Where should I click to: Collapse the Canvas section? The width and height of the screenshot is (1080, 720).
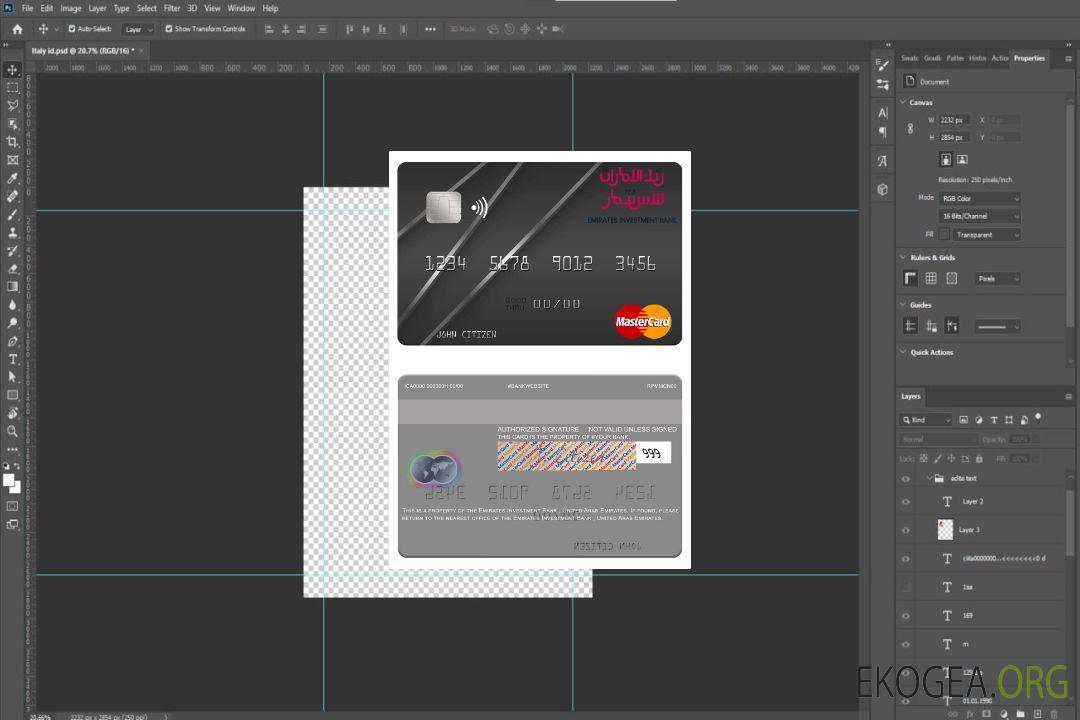tap(903, 102)
